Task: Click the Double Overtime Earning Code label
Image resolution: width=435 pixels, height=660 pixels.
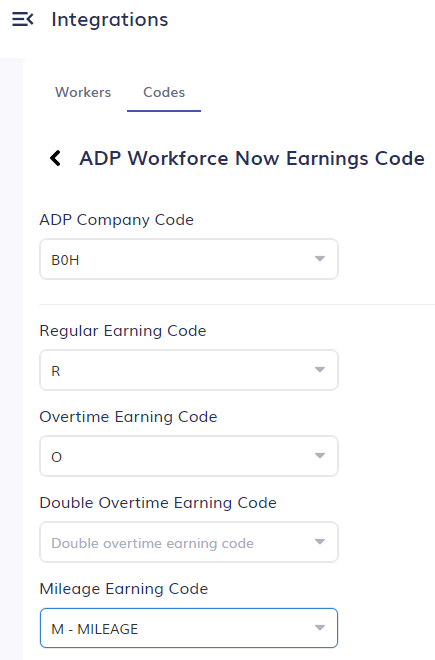Action: 158,503
